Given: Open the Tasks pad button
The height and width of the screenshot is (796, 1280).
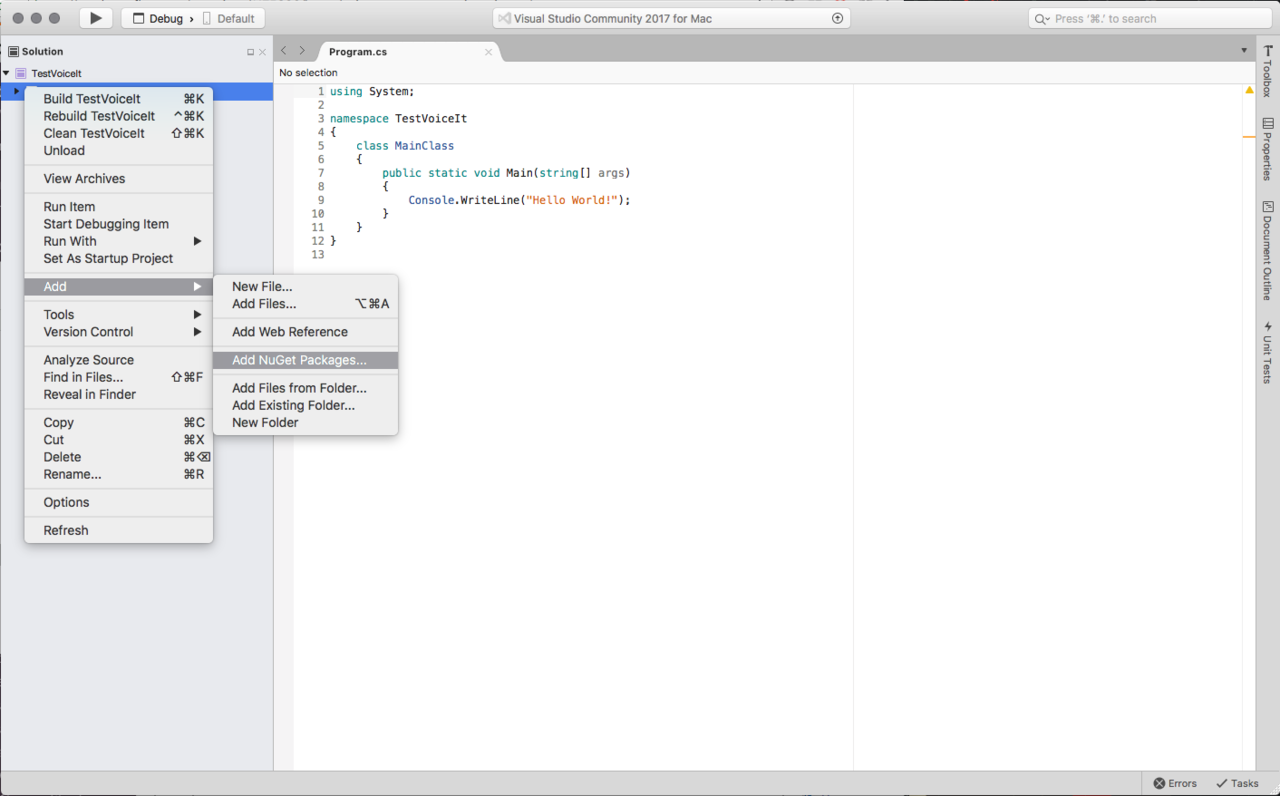Looking at the screenshot, I should [1237, 783].
